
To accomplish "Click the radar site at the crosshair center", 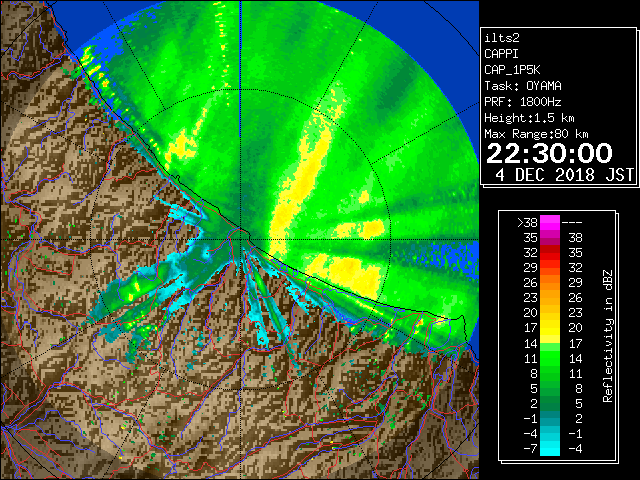I will (x=241, y=240).
